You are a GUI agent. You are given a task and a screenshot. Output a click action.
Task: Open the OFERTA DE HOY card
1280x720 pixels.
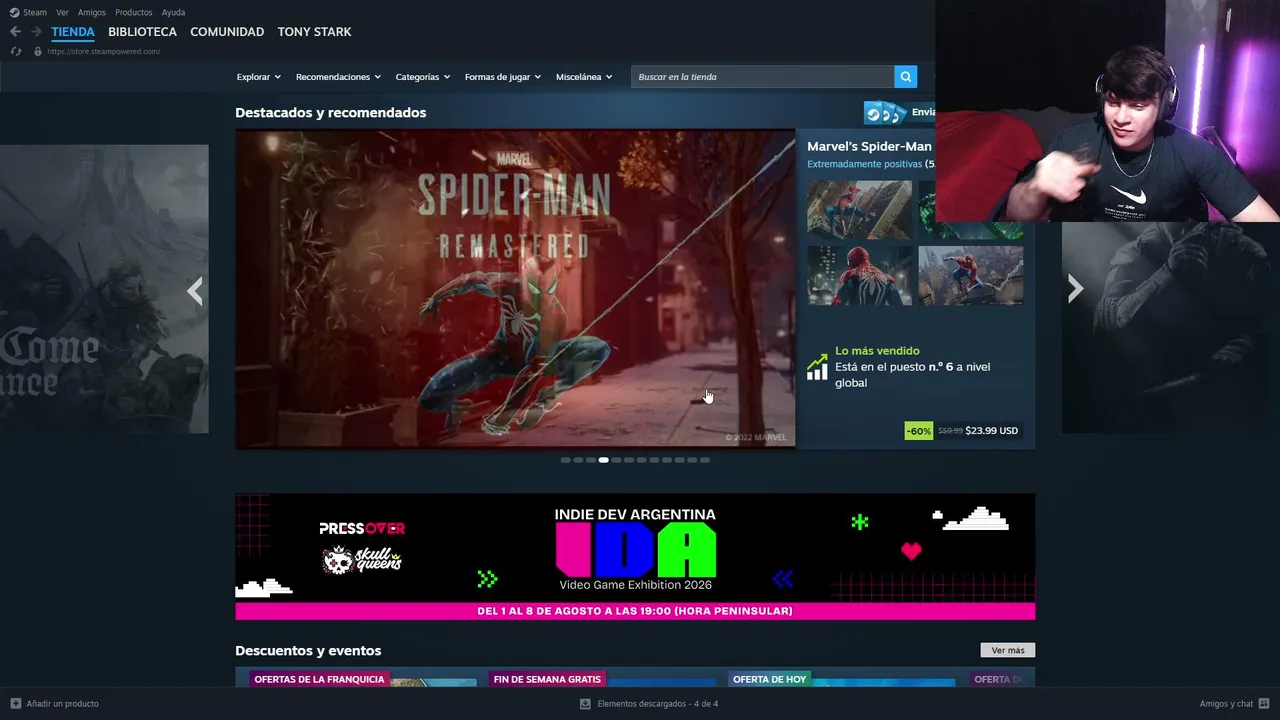[x=841, y=680]
